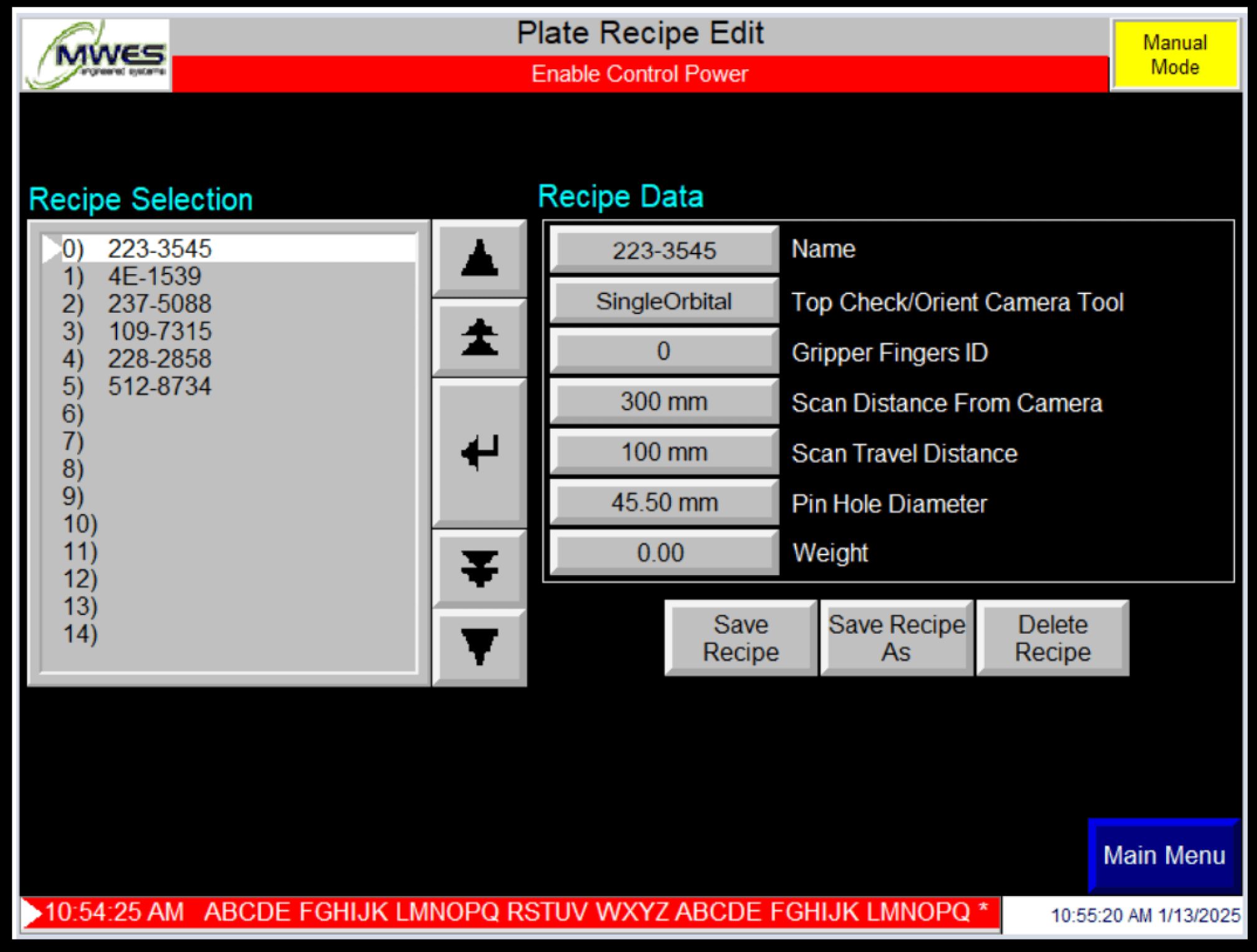Screen dimensions: 1257x952
Task: Edit the Weight value 0.00
Action: coord(663,552)
